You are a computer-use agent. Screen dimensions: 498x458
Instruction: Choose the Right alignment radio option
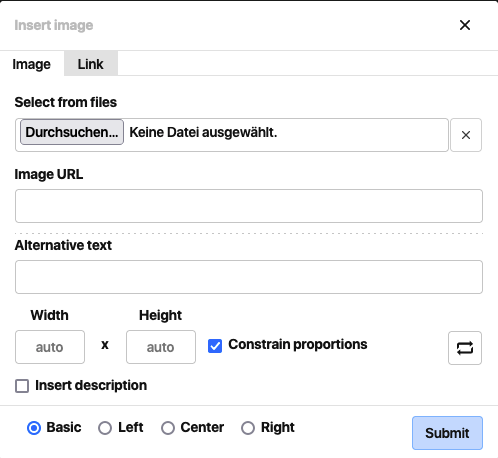pos(248,428)
